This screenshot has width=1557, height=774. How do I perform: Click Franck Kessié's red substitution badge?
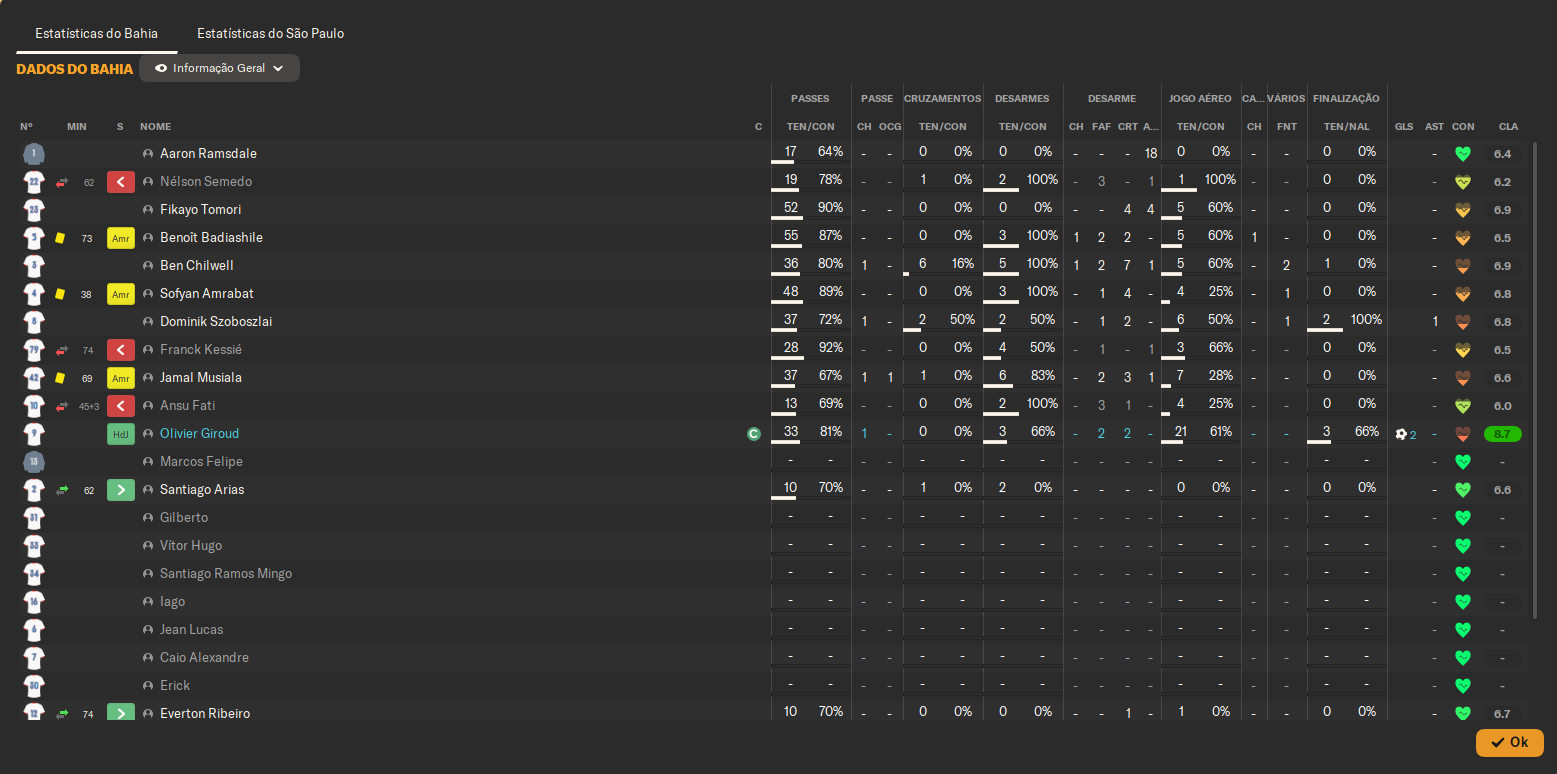click(x=121, y=350)
